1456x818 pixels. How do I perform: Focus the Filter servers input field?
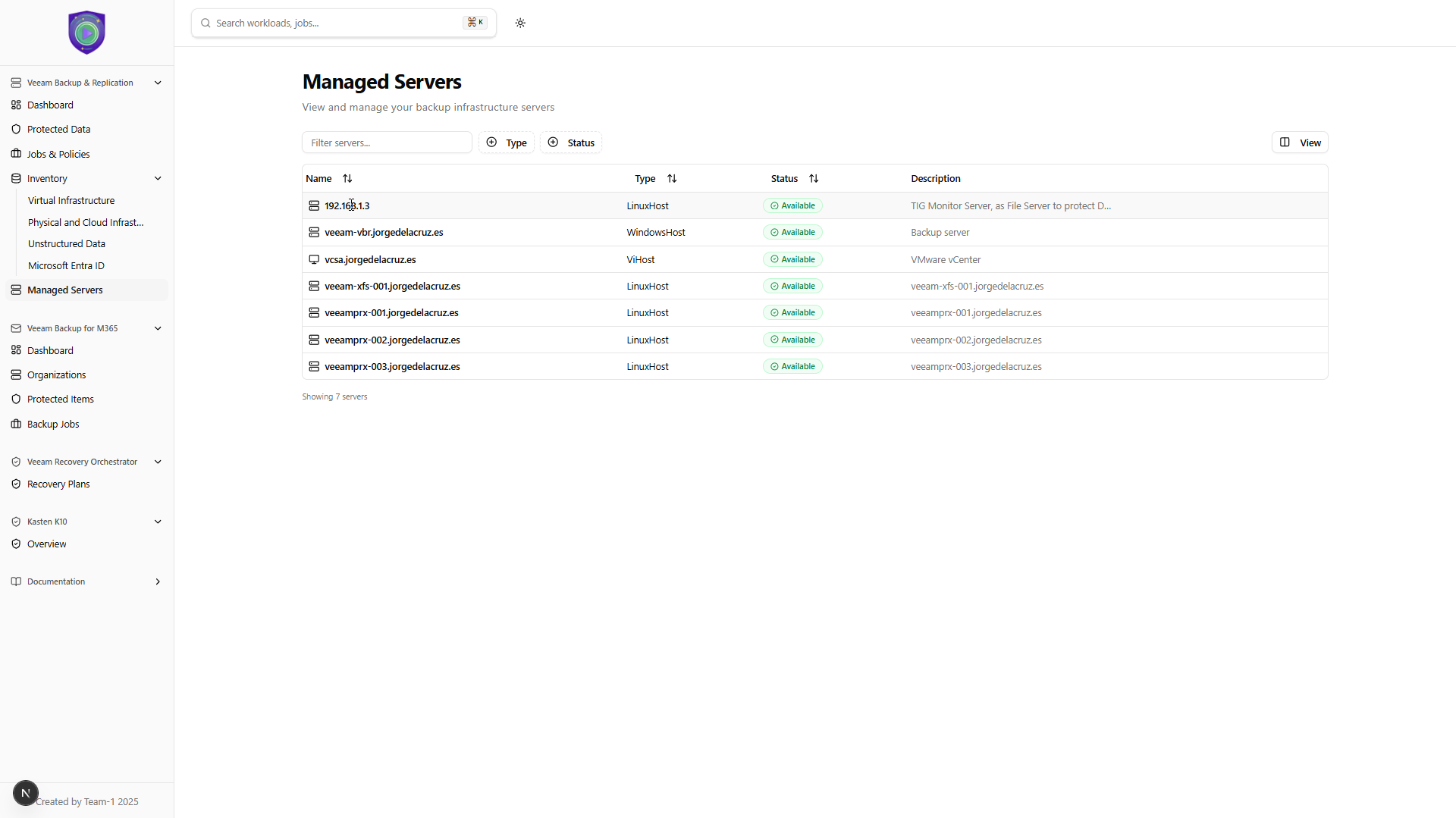click(x=387, y=143)
